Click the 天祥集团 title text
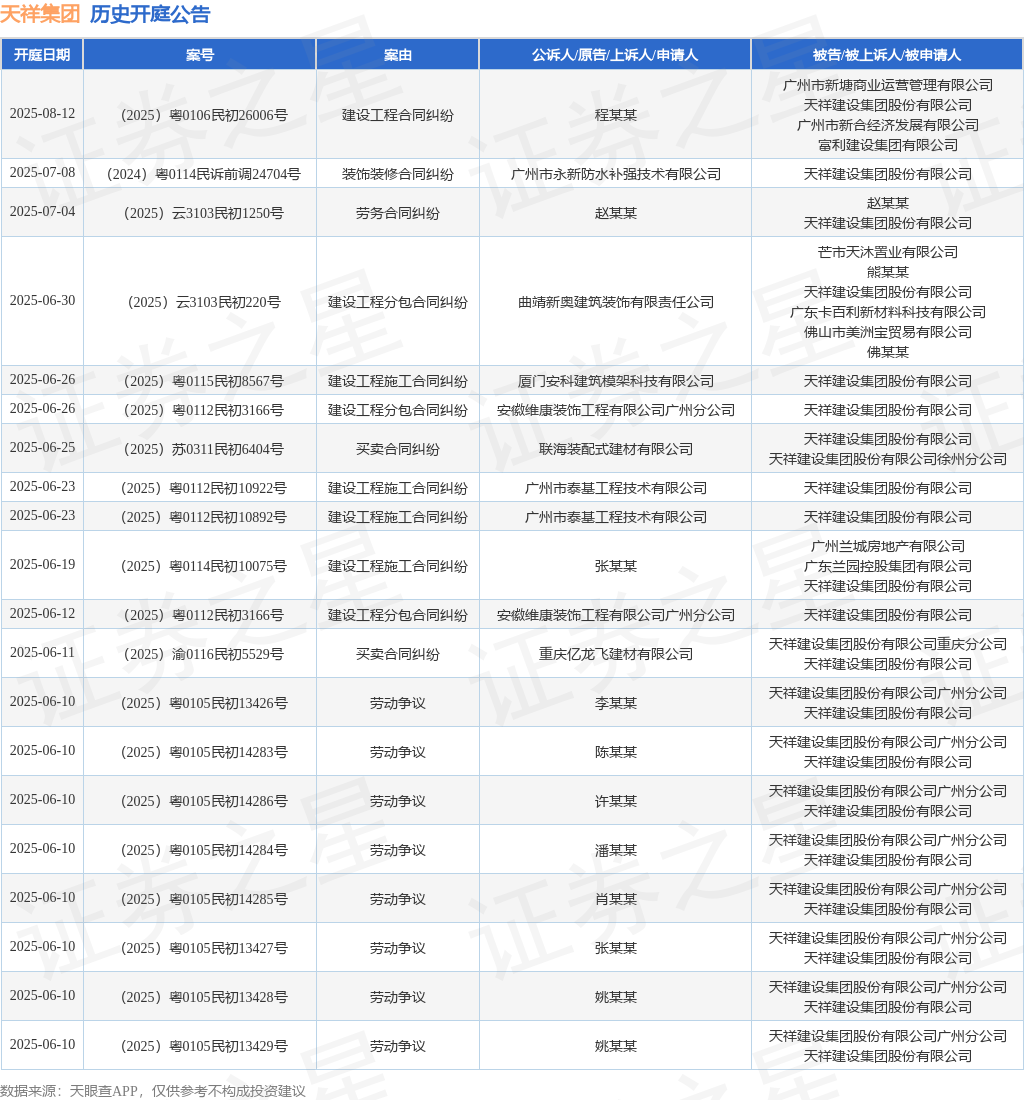The height and width of the screenshot is (1100, 1024). coord(40,14)
